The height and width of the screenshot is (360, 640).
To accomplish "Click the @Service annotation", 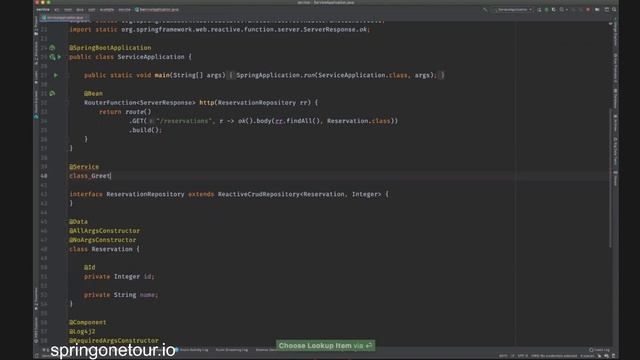I will coord(84,167).
